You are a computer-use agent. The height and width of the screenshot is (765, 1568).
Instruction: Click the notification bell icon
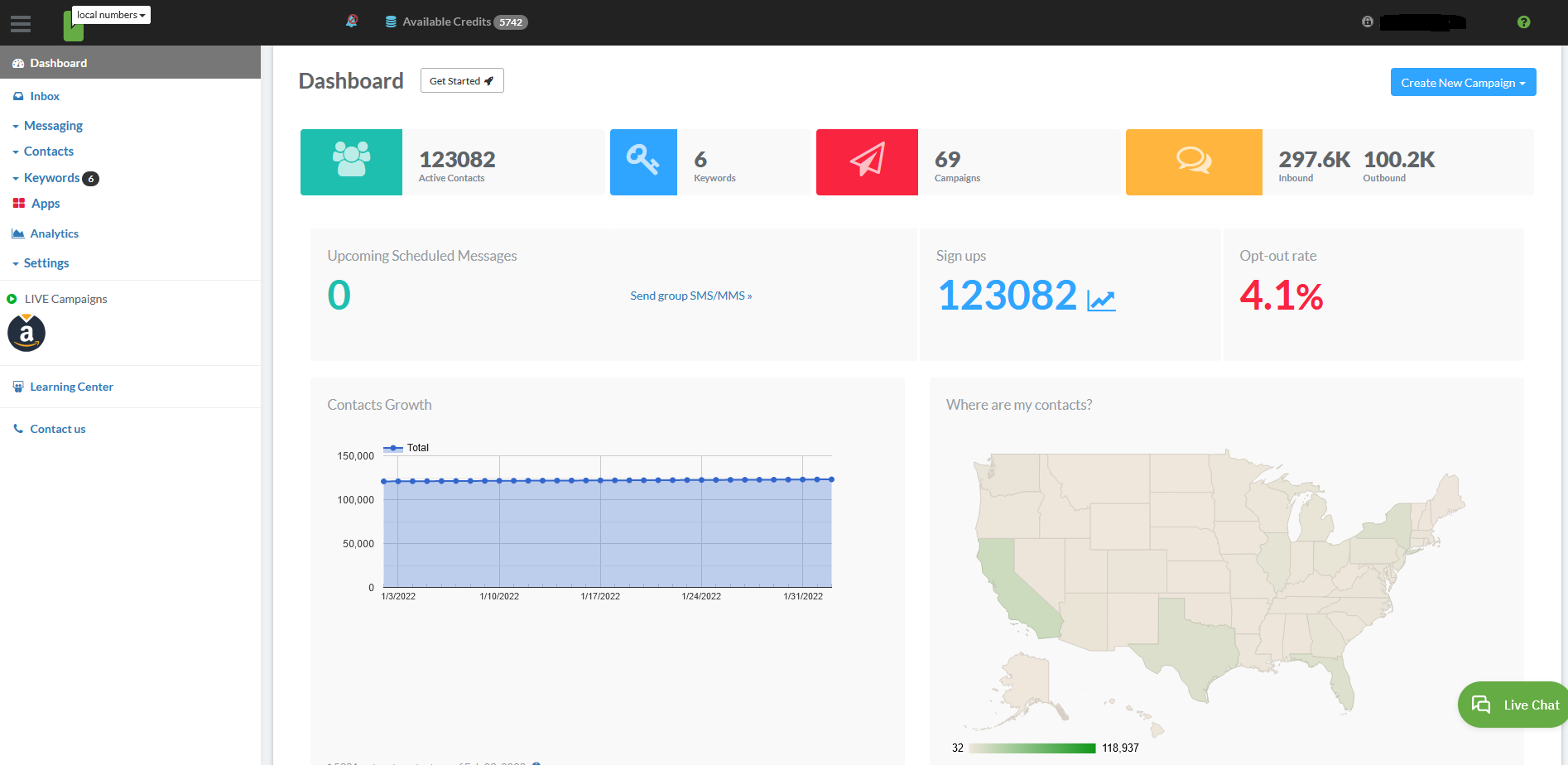pos(351,21)
